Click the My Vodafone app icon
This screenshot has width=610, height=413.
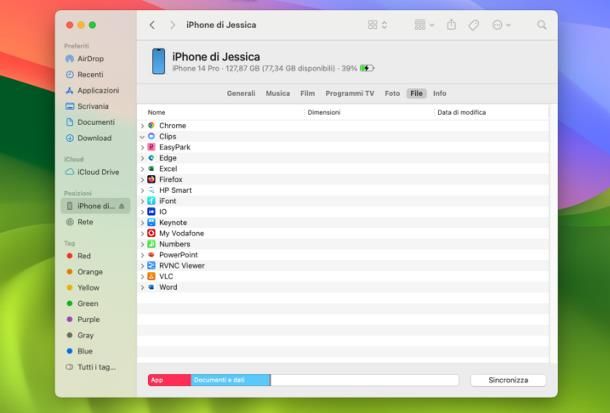tap(151, 233)
